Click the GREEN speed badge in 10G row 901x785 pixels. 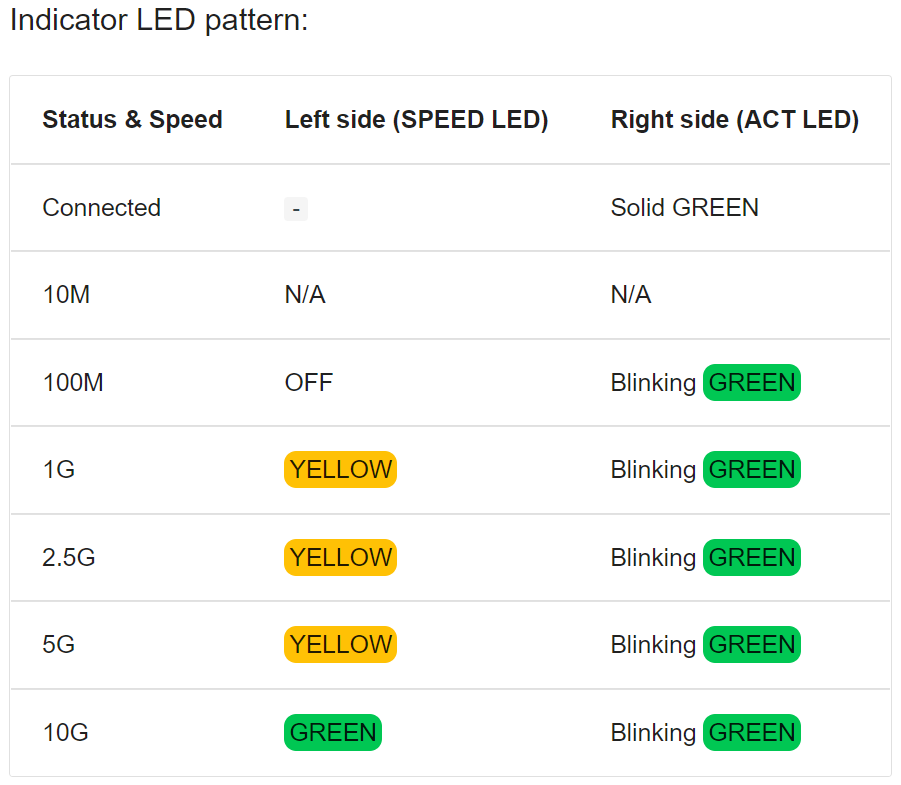pos(333,733)
